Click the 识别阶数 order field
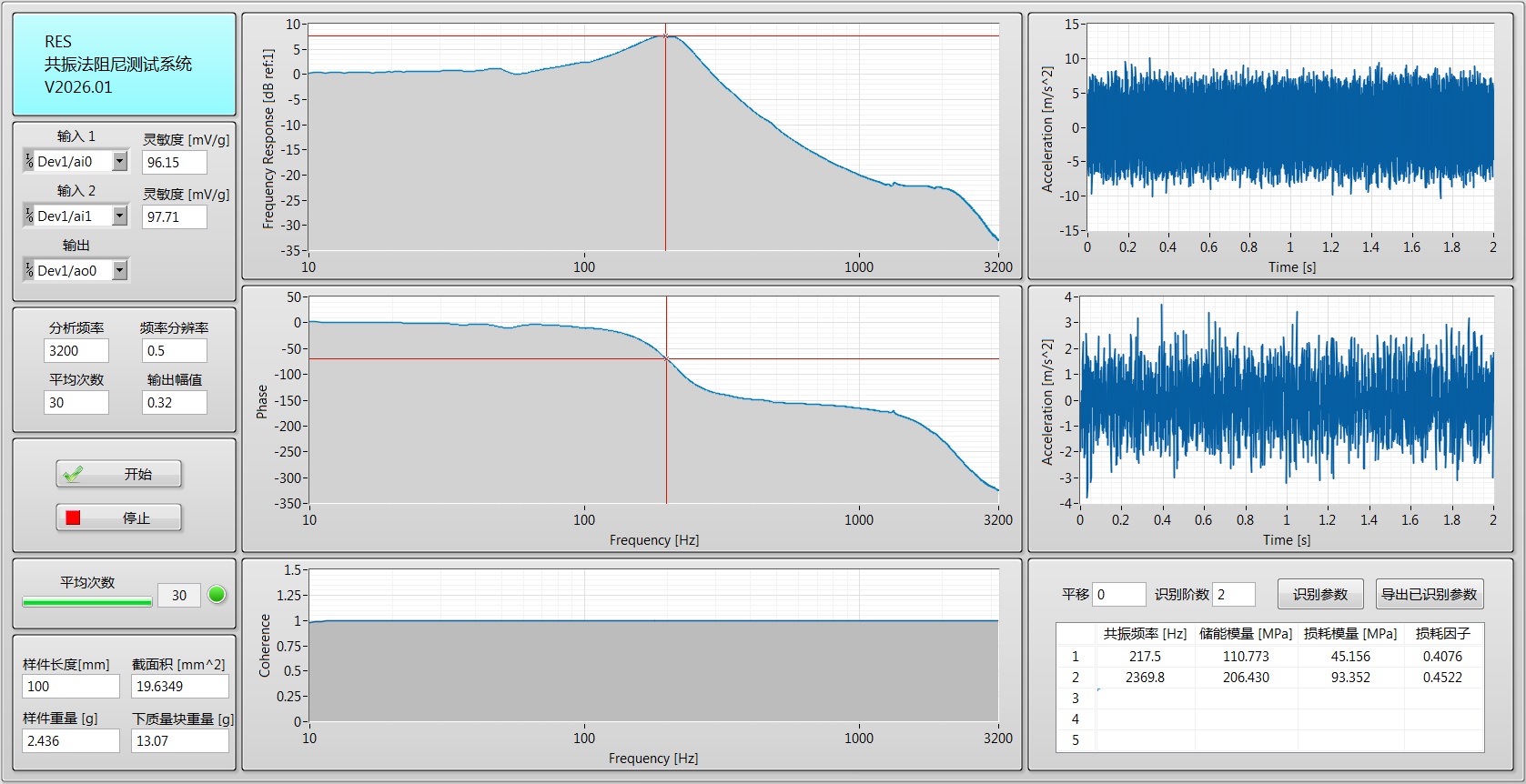The image size is (1526, 784). 1234,595
